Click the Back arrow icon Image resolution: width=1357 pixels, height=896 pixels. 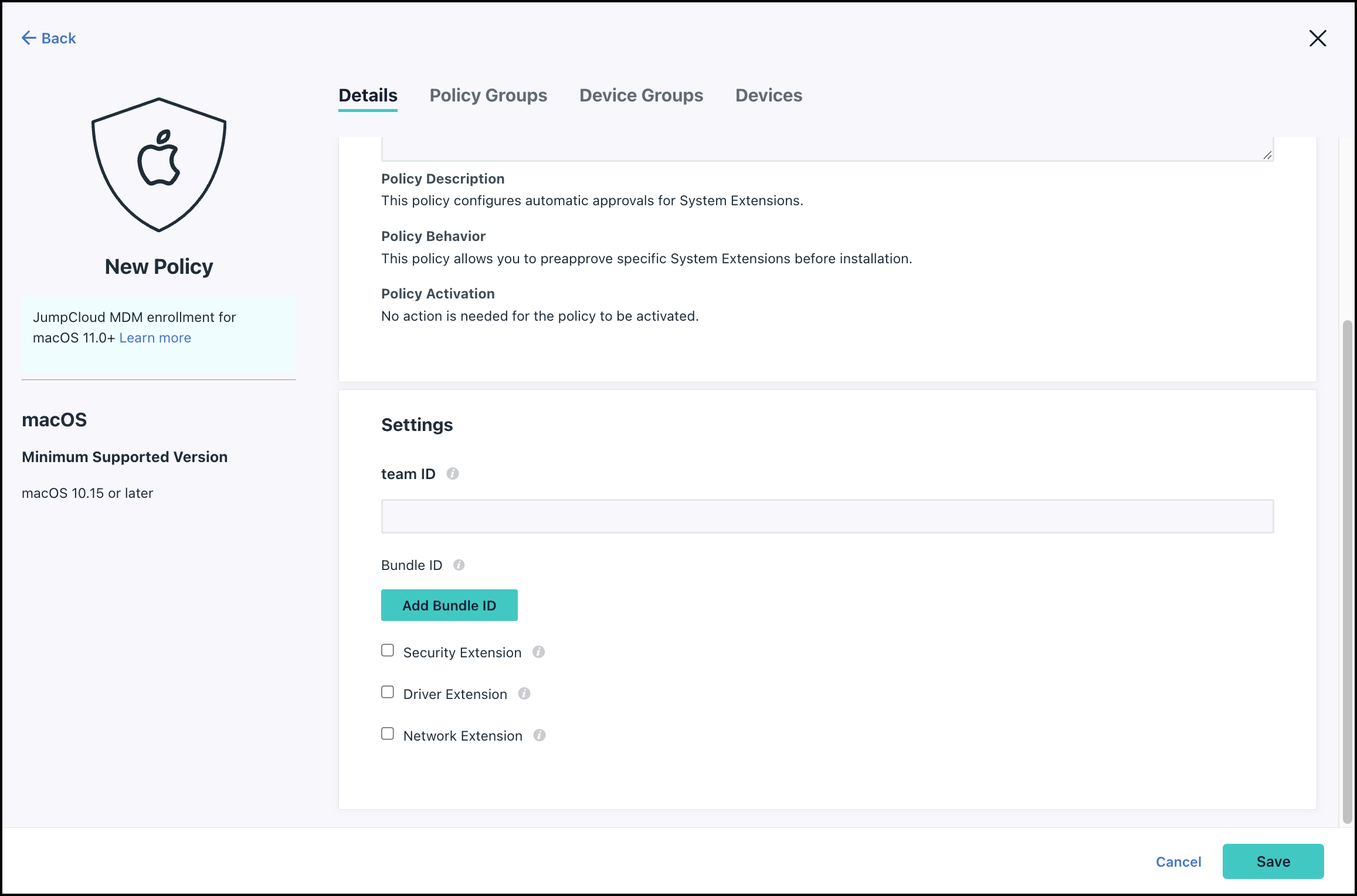coord(29,38)
